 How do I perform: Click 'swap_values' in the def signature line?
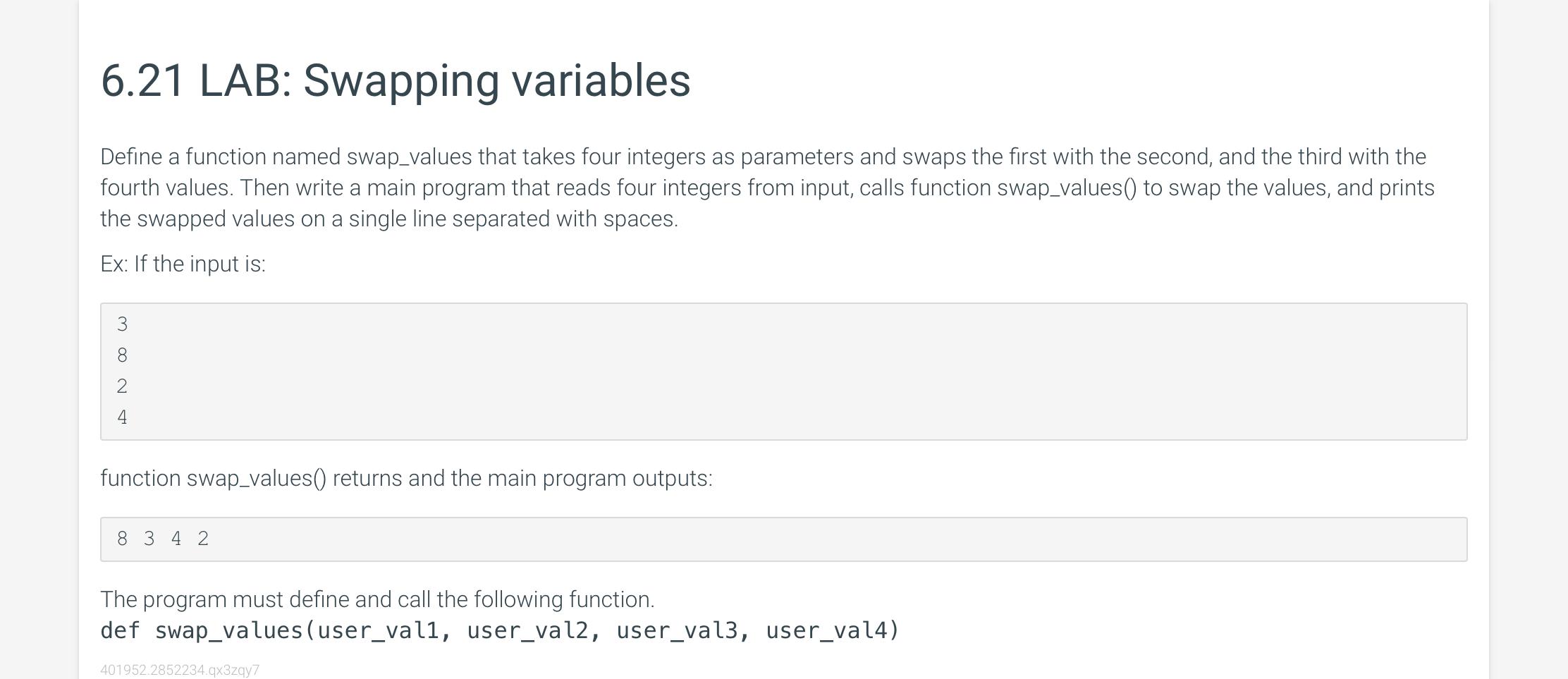pyautogui.click(x=228, y=630)
